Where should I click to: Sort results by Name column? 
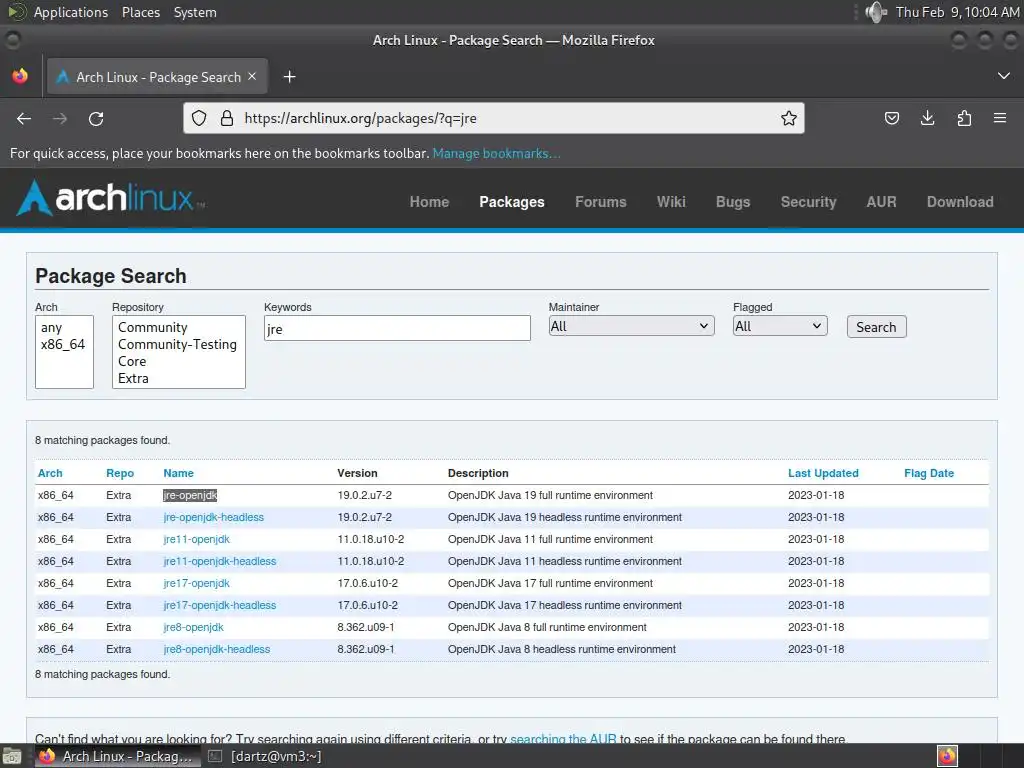[178, 473]
